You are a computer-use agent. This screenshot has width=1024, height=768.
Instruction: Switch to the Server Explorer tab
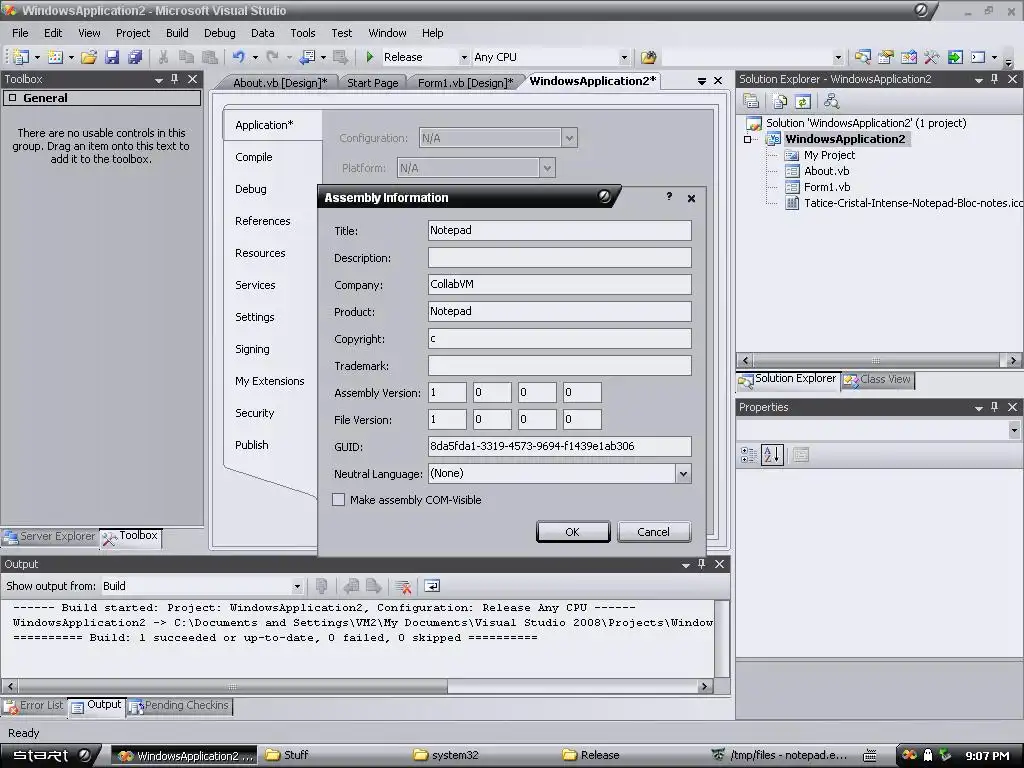click(x=50, y=537)
